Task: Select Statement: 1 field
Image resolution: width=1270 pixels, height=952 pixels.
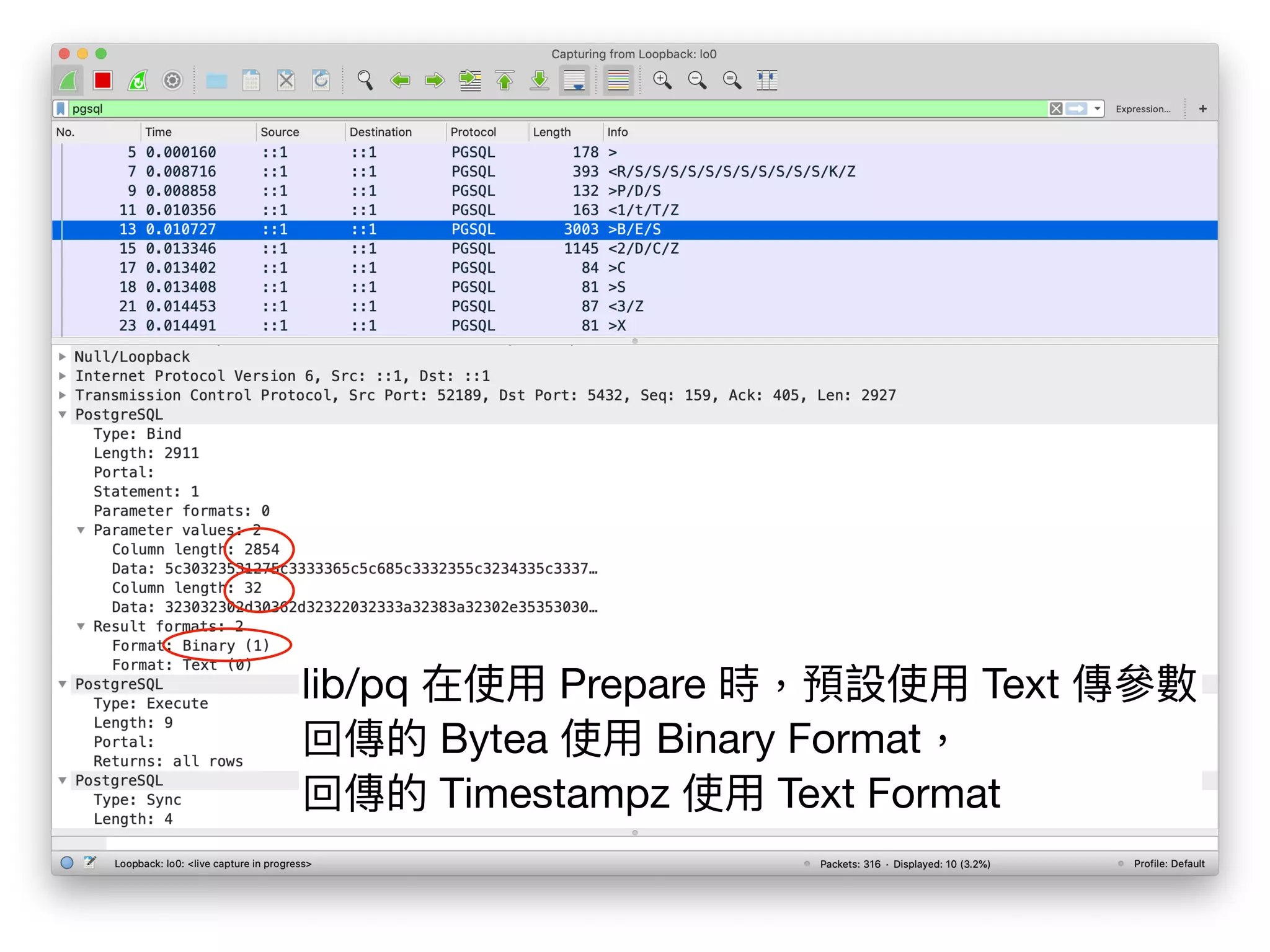Action: 146,492
